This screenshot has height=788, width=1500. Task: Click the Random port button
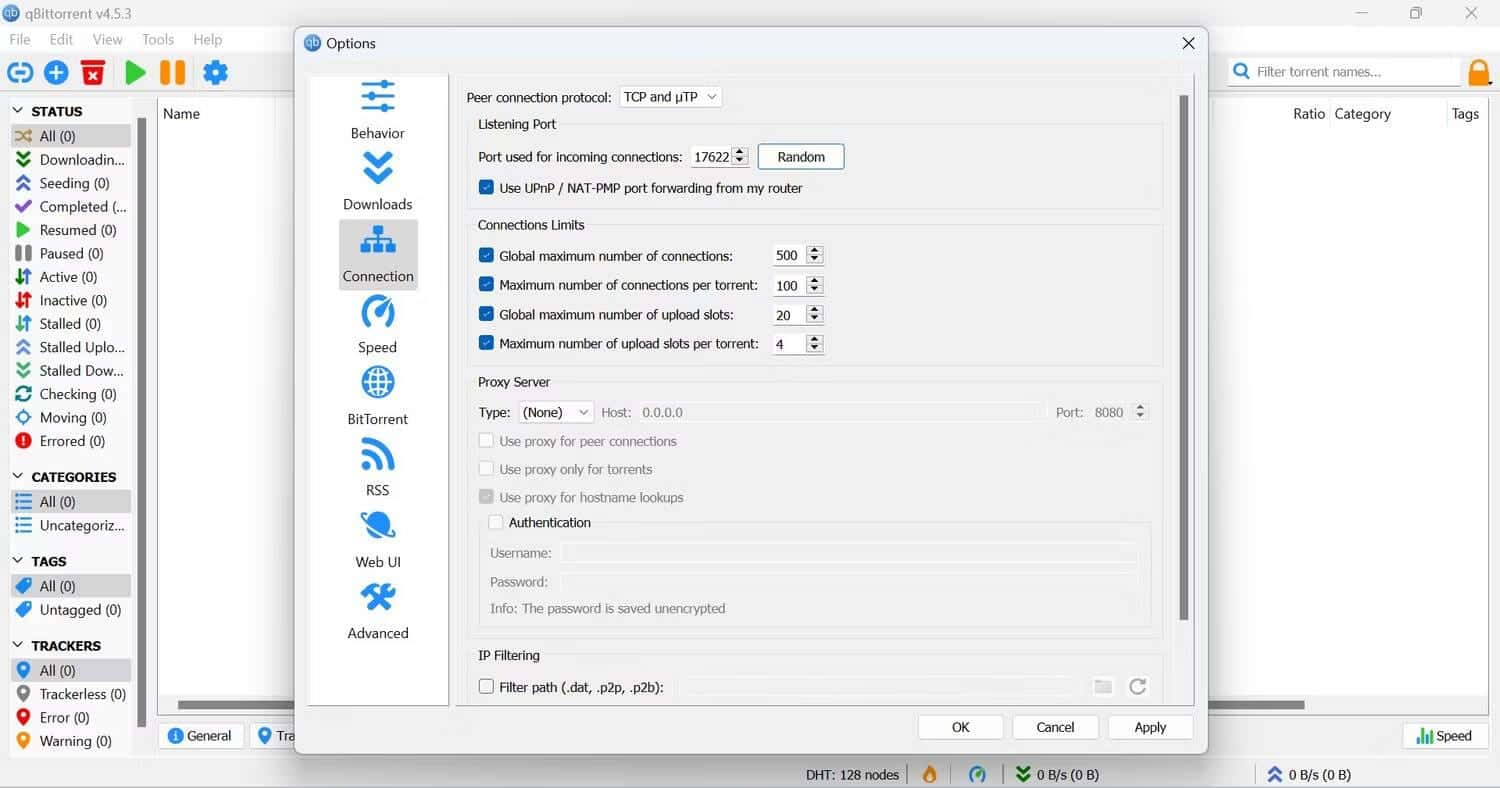coord(800,156)
